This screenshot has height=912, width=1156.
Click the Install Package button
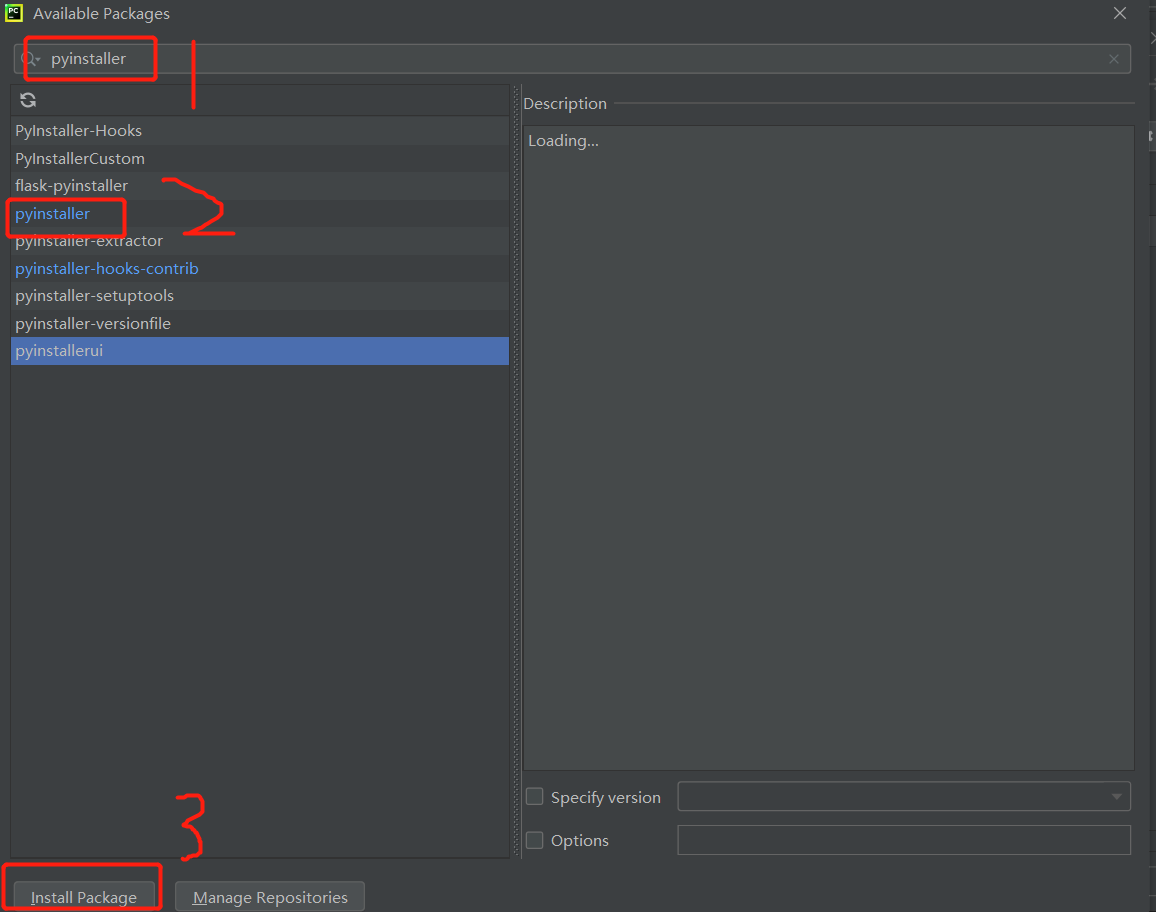point(84,897)
